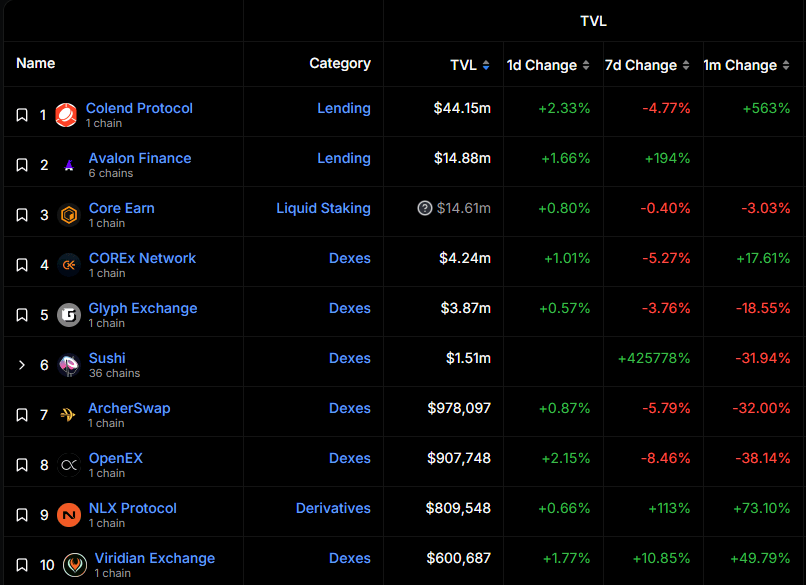Click the Dexes link on the Glyph Exchange row
The height and width of the screenshot is (585, 806).
350,308
